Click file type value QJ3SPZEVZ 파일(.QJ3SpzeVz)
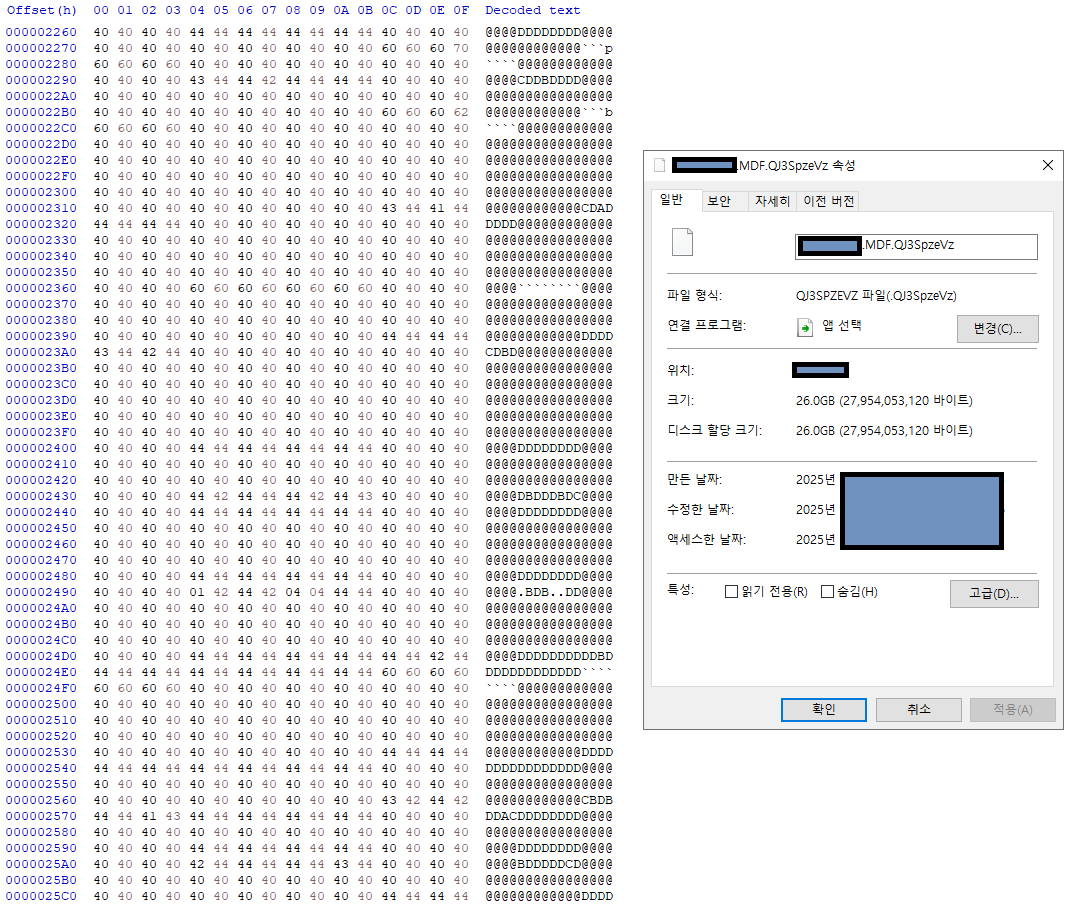This screenshot has height=904, width=1075. (876, 295)
